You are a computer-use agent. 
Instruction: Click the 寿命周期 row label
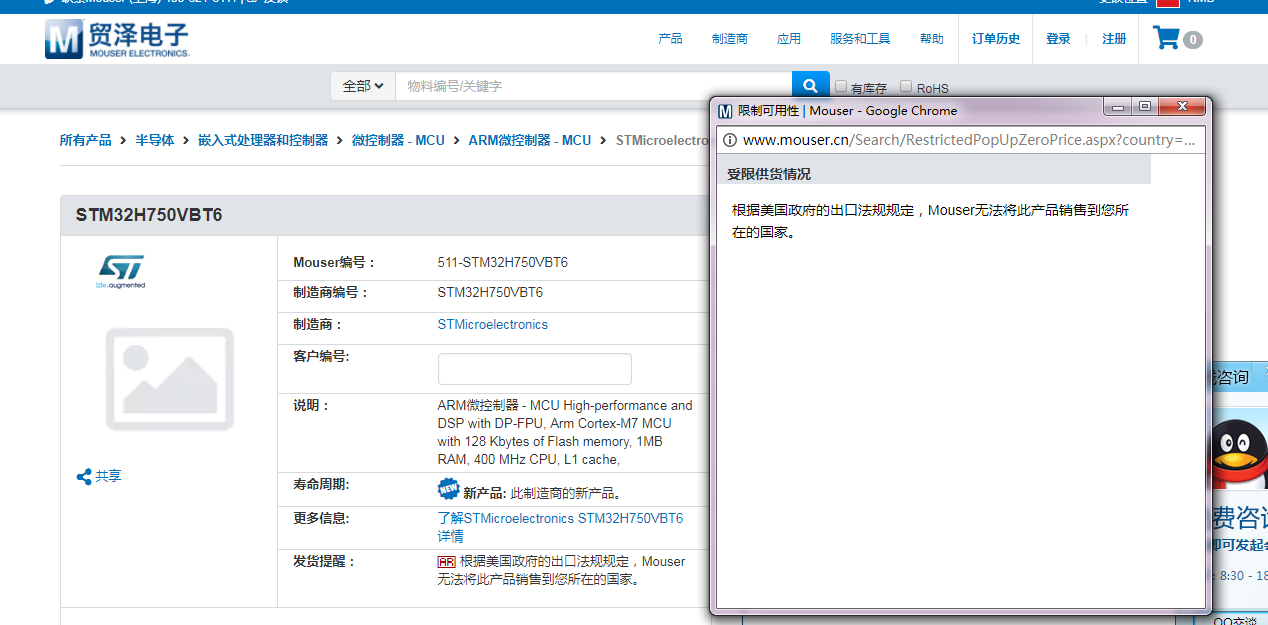coord(321,485)
